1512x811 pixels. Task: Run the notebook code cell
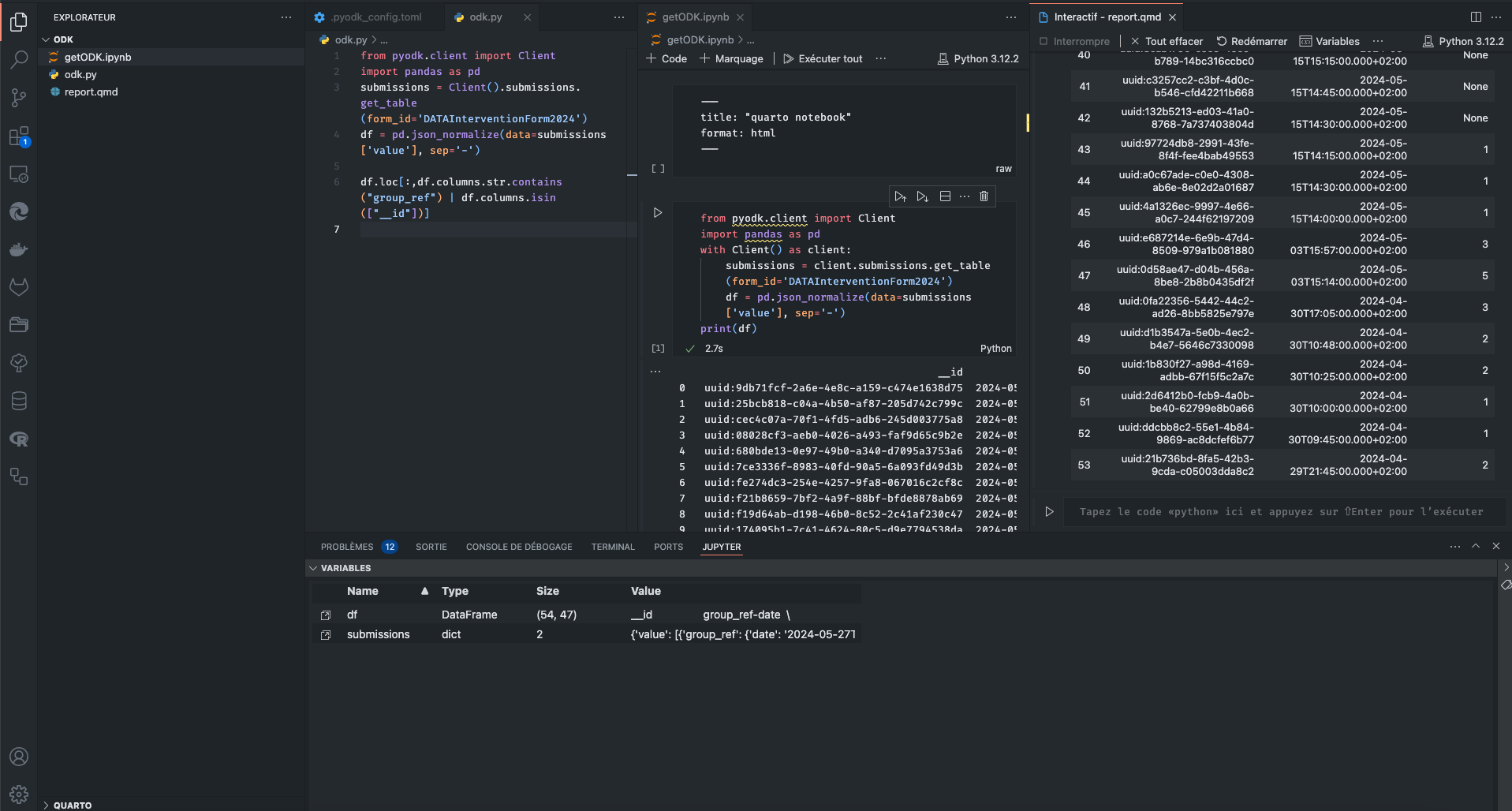658,213
